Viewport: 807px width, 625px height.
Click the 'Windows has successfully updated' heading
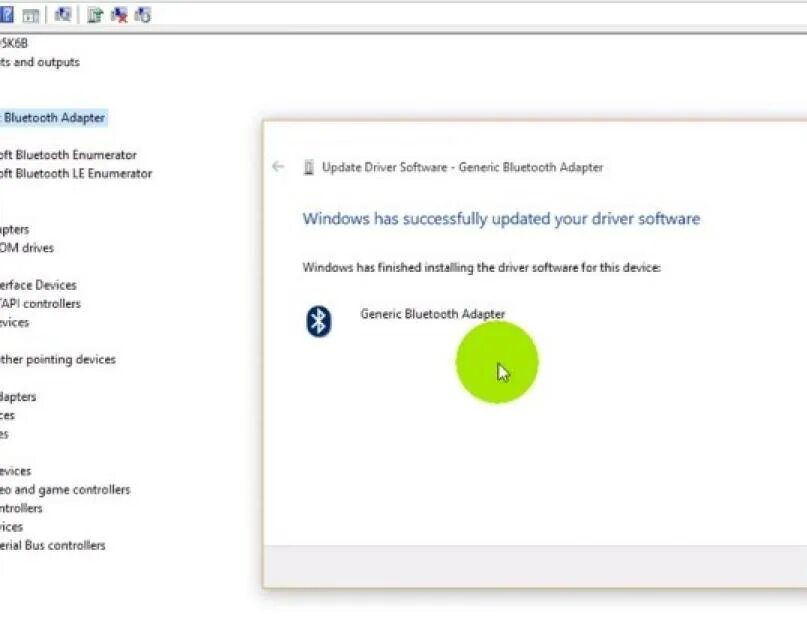[501, 219]
